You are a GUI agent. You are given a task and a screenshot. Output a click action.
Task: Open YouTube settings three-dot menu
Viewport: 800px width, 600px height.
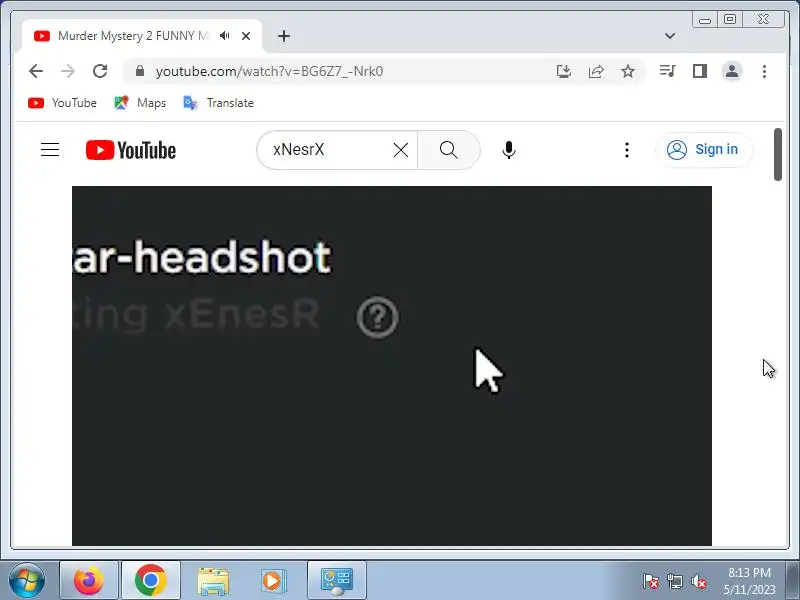(627, 150)
